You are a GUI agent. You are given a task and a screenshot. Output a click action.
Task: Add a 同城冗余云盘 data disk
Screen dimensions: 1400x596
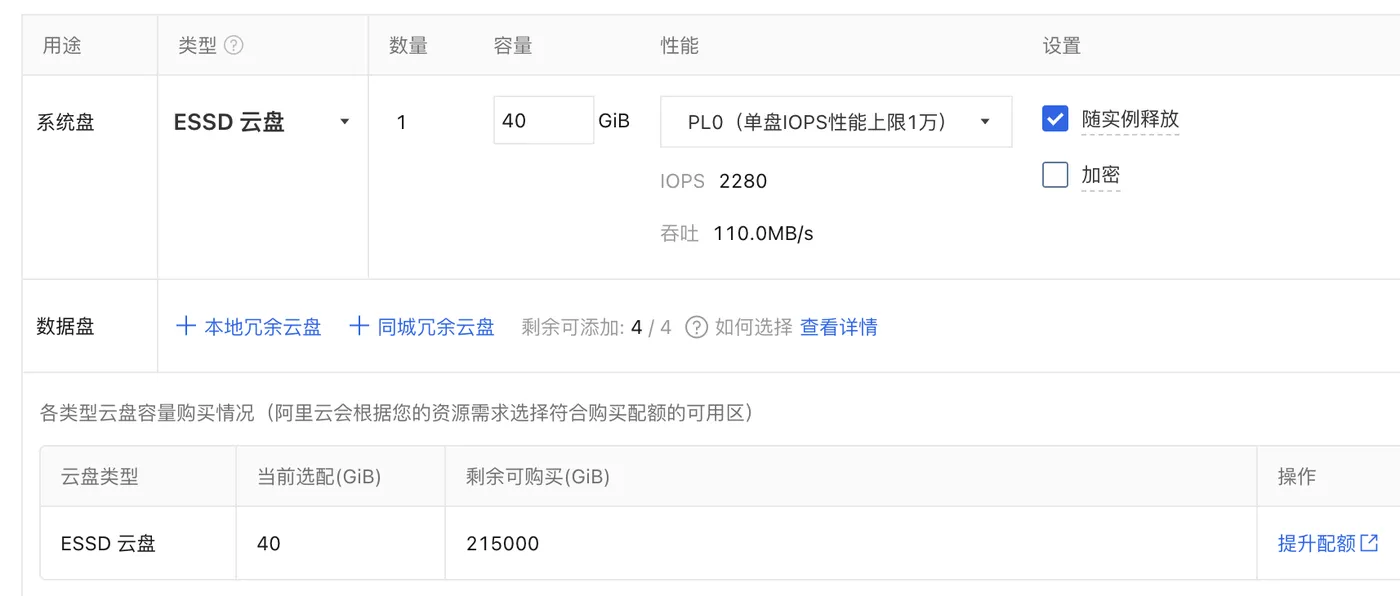pyautogui.click(x=422, y=327)
